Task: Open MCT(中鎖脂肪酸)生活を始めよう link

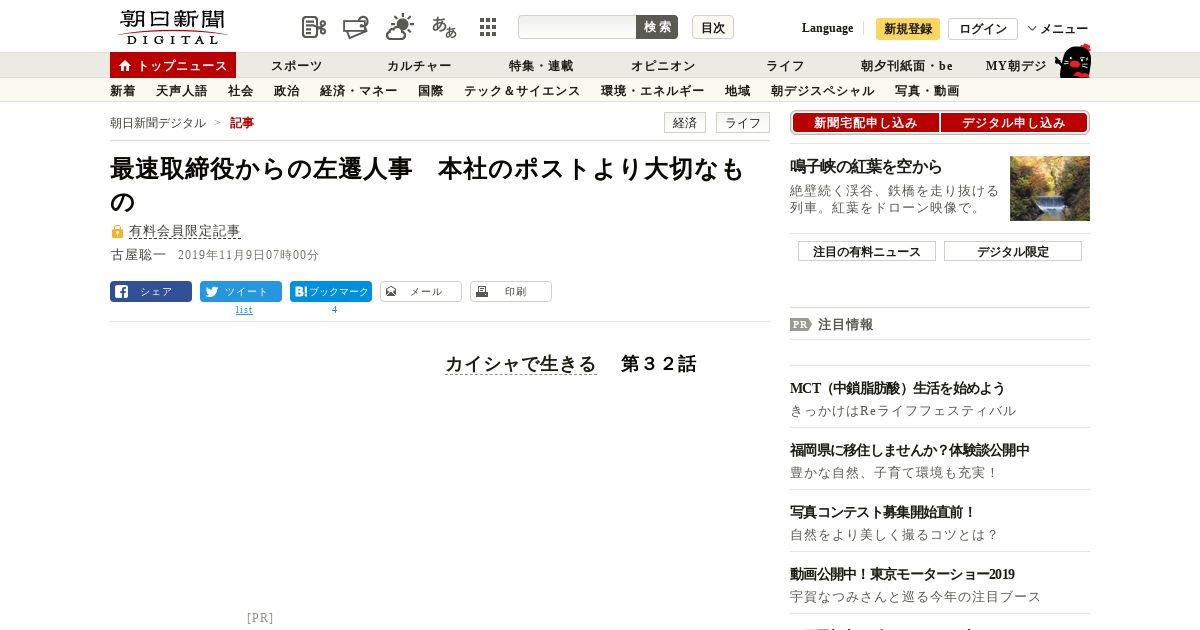Action: [897, 388]
